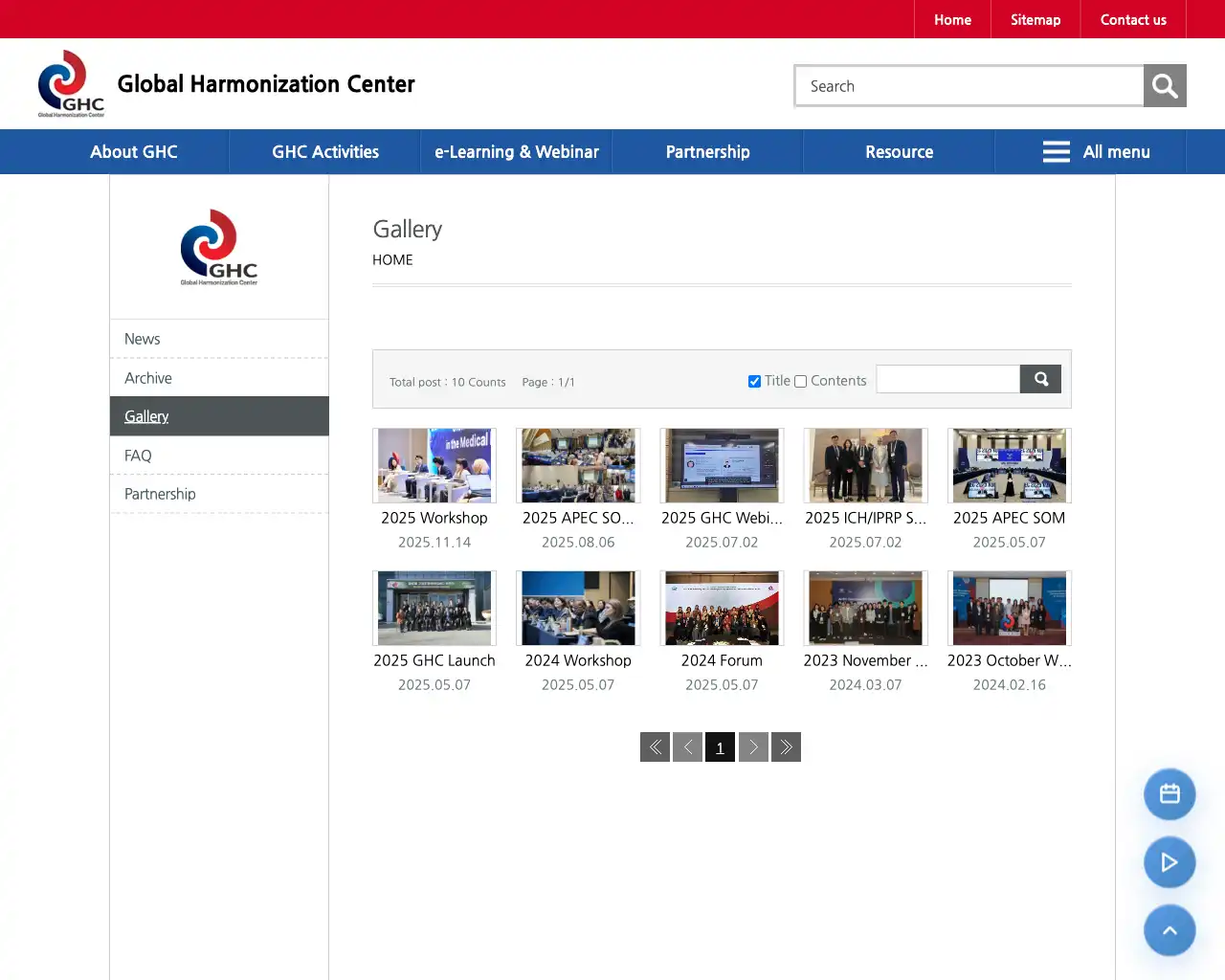Uncheck the Title search checkbox
1225x980 pixels.
point(754,380)
